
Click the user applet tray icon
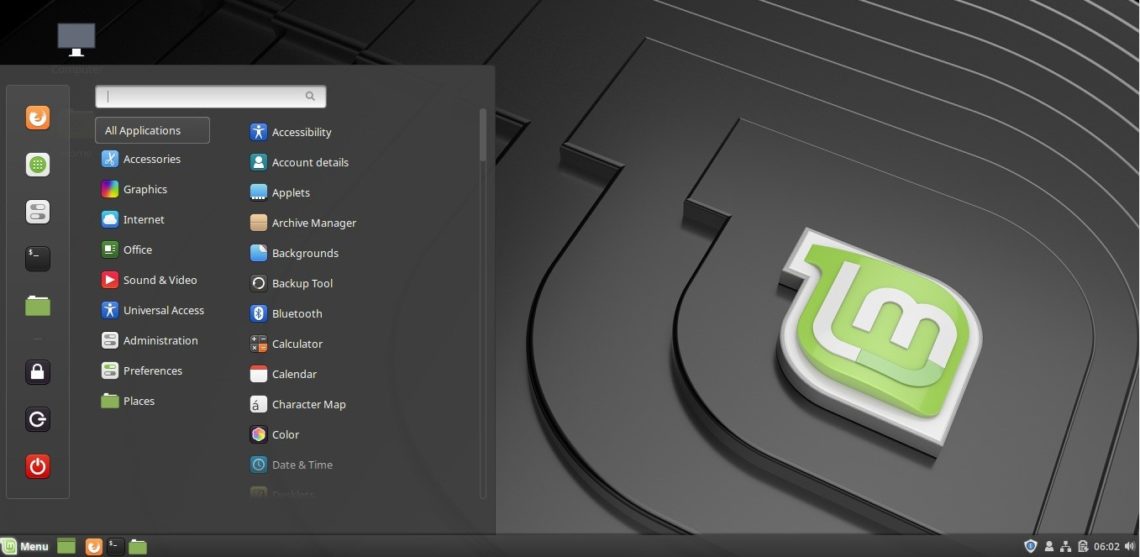(1049, 546)
